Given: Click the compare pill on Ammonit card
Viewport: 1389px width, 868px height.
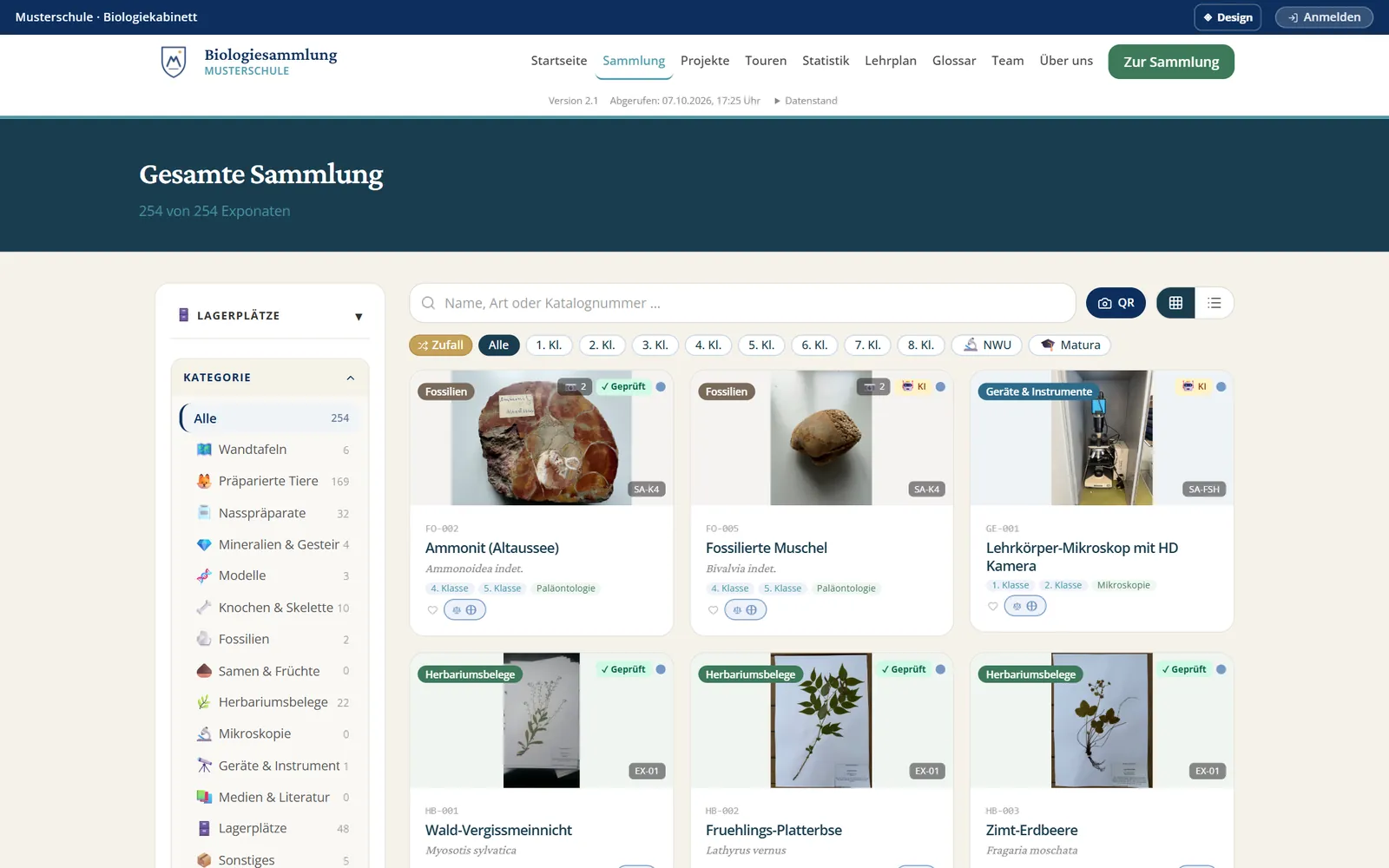Looking at the screenshot, I should tap(464, 610).
